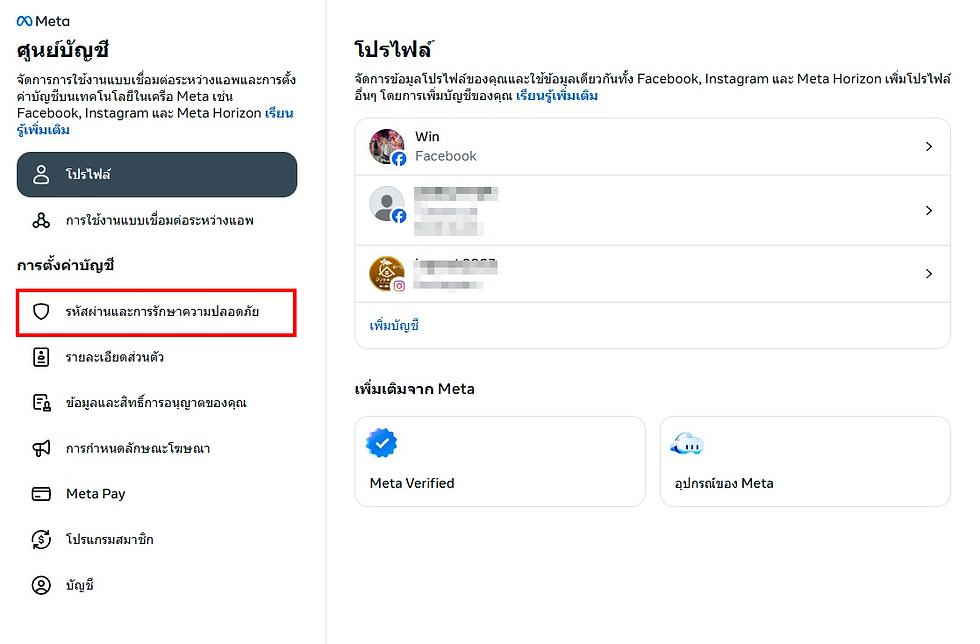The image size is (980, 644).
Task: Click the membership program dollar icon
Action: click(x=41, y=540)
